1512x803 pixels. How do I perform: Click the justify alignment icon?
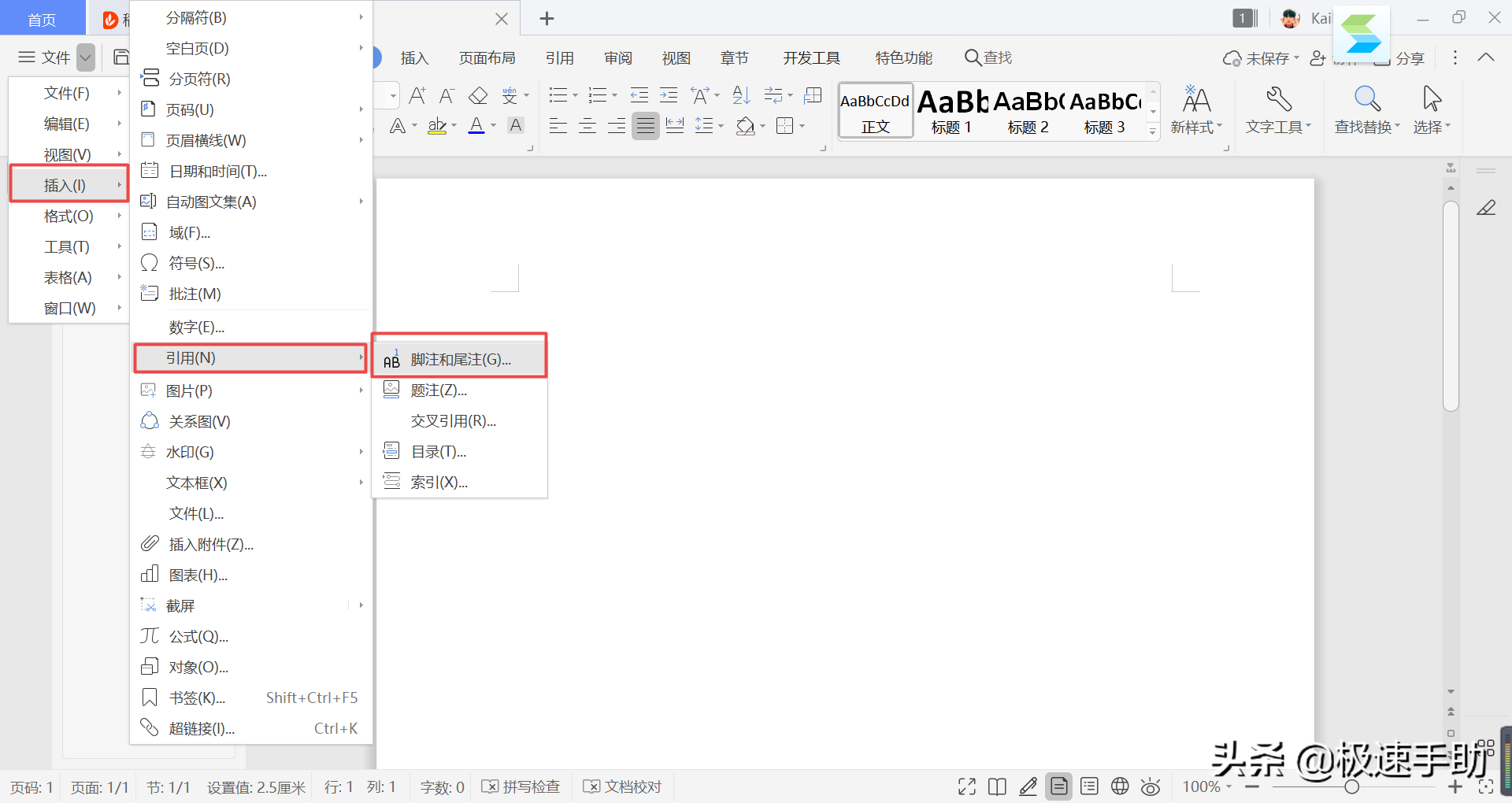click(646, 126)
